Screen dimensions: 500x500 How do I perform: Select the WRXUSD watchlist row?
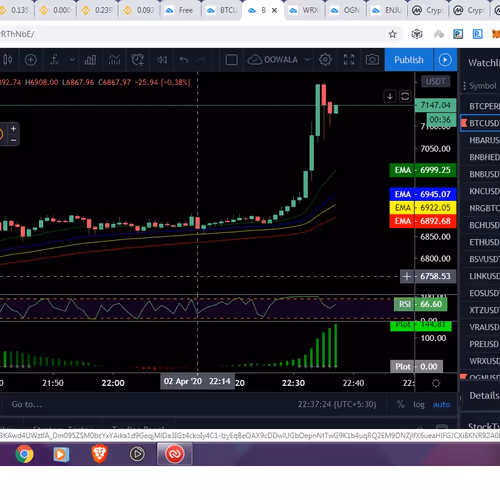click(x=481, y=361)
